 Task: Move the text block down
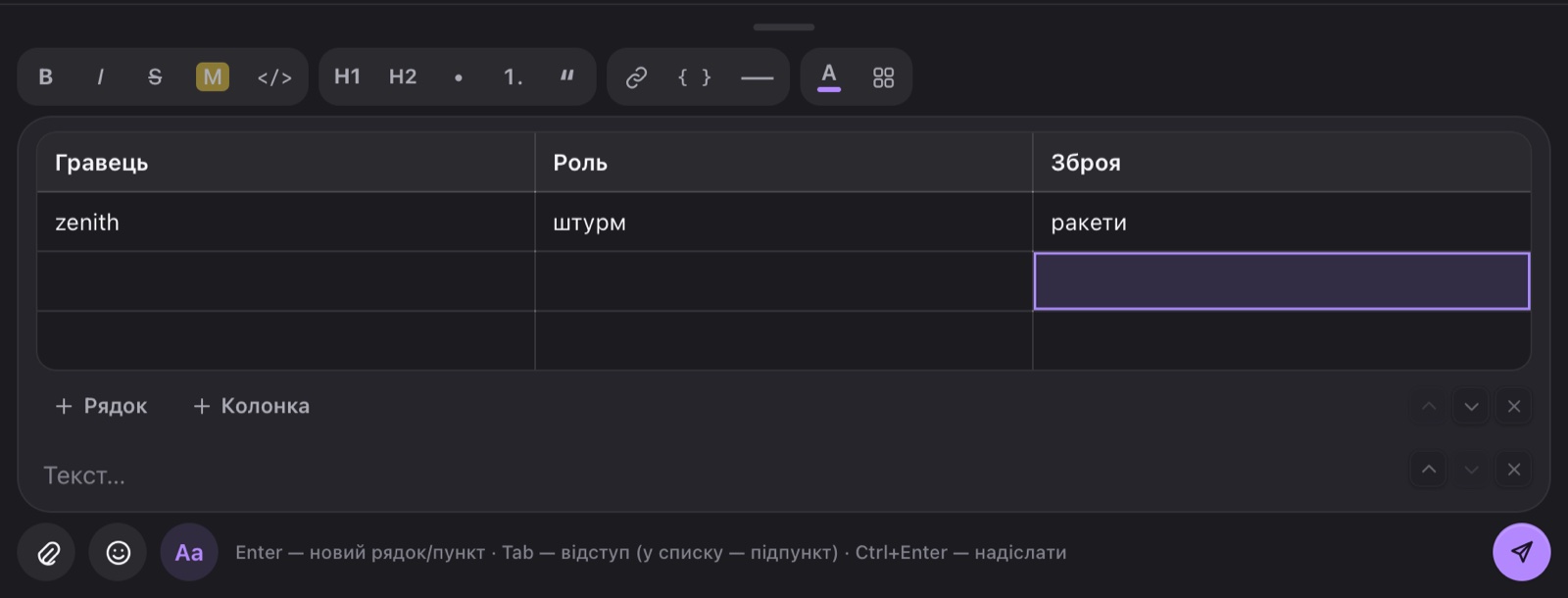(x=1471, y=470)
